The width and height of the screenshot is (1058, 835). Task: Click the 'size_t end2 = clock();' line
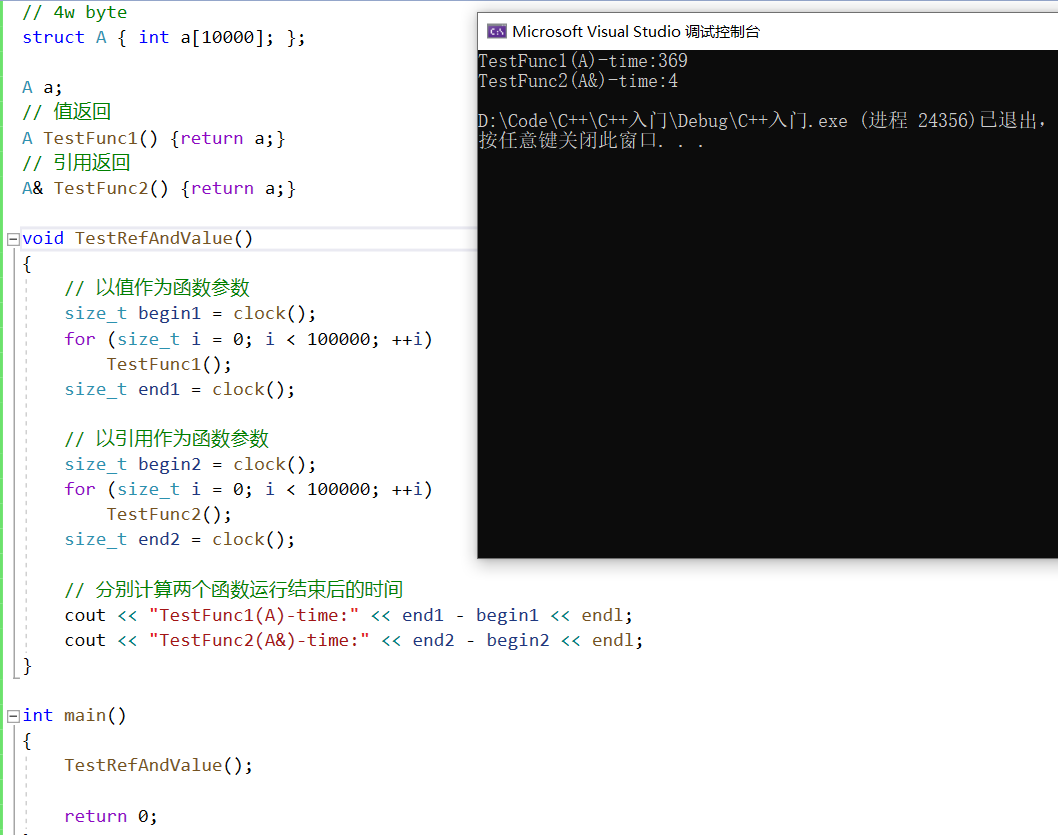pos(179,540)
